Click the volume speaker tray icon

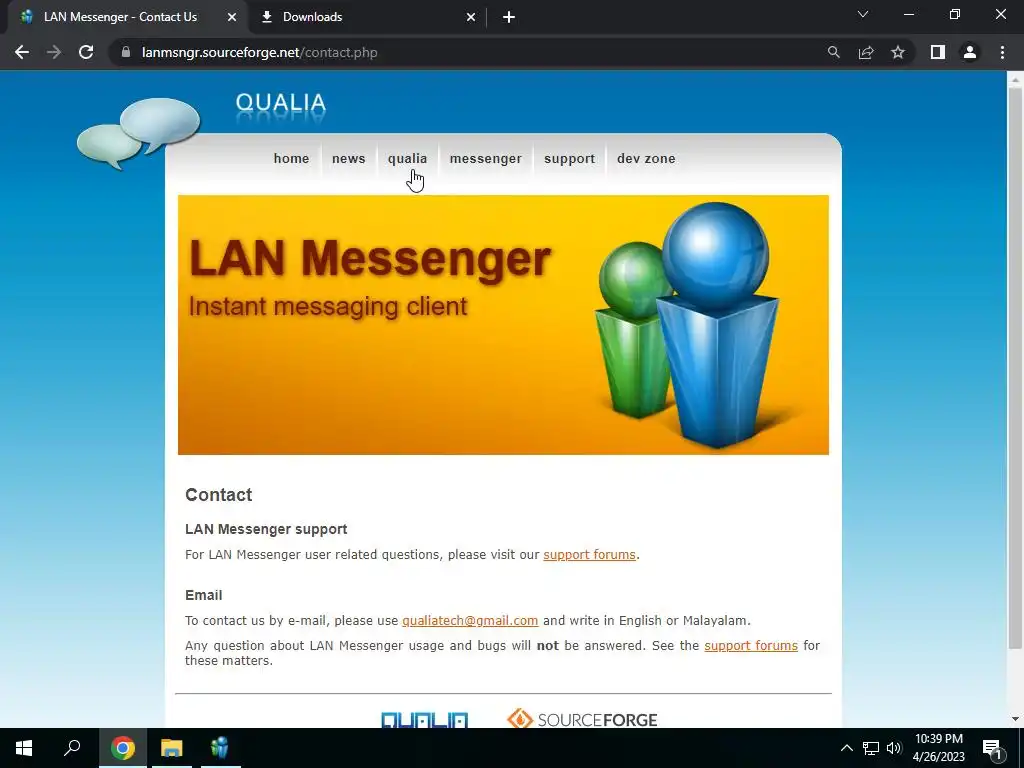coord(893,748)
